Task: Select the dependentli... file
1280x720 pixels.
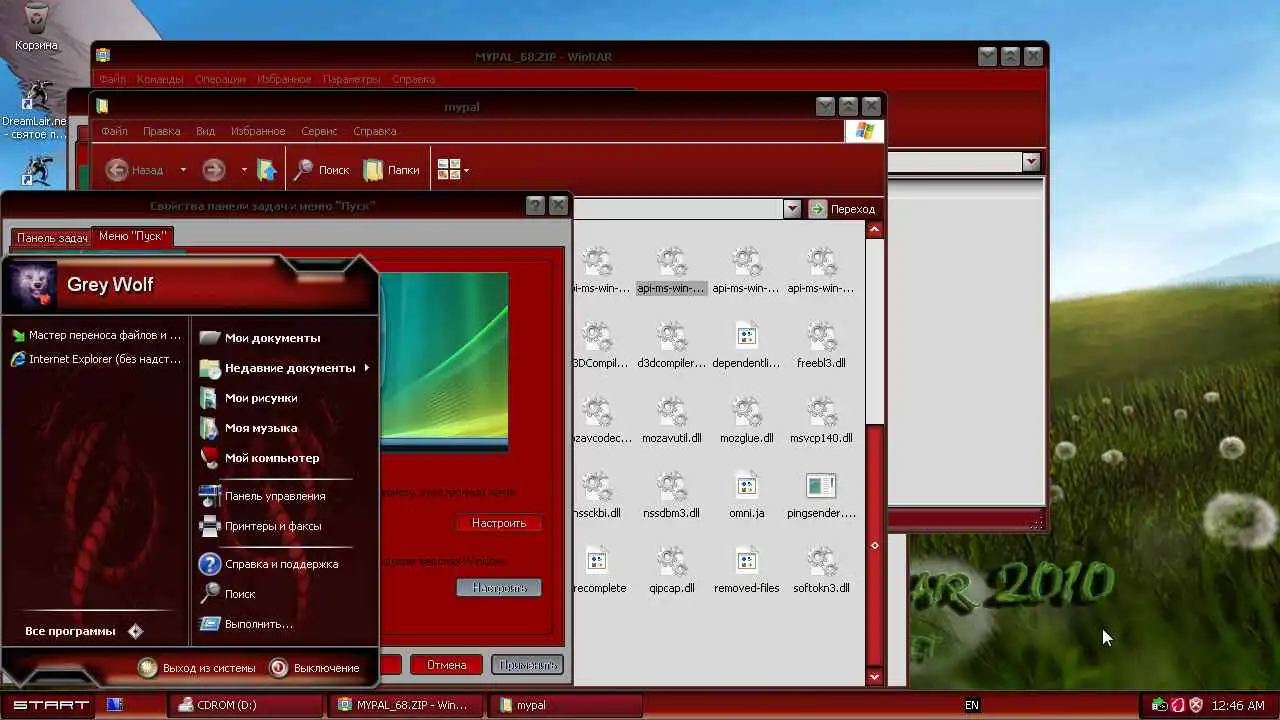Action: pyautogui.click(x=746, y=346)
